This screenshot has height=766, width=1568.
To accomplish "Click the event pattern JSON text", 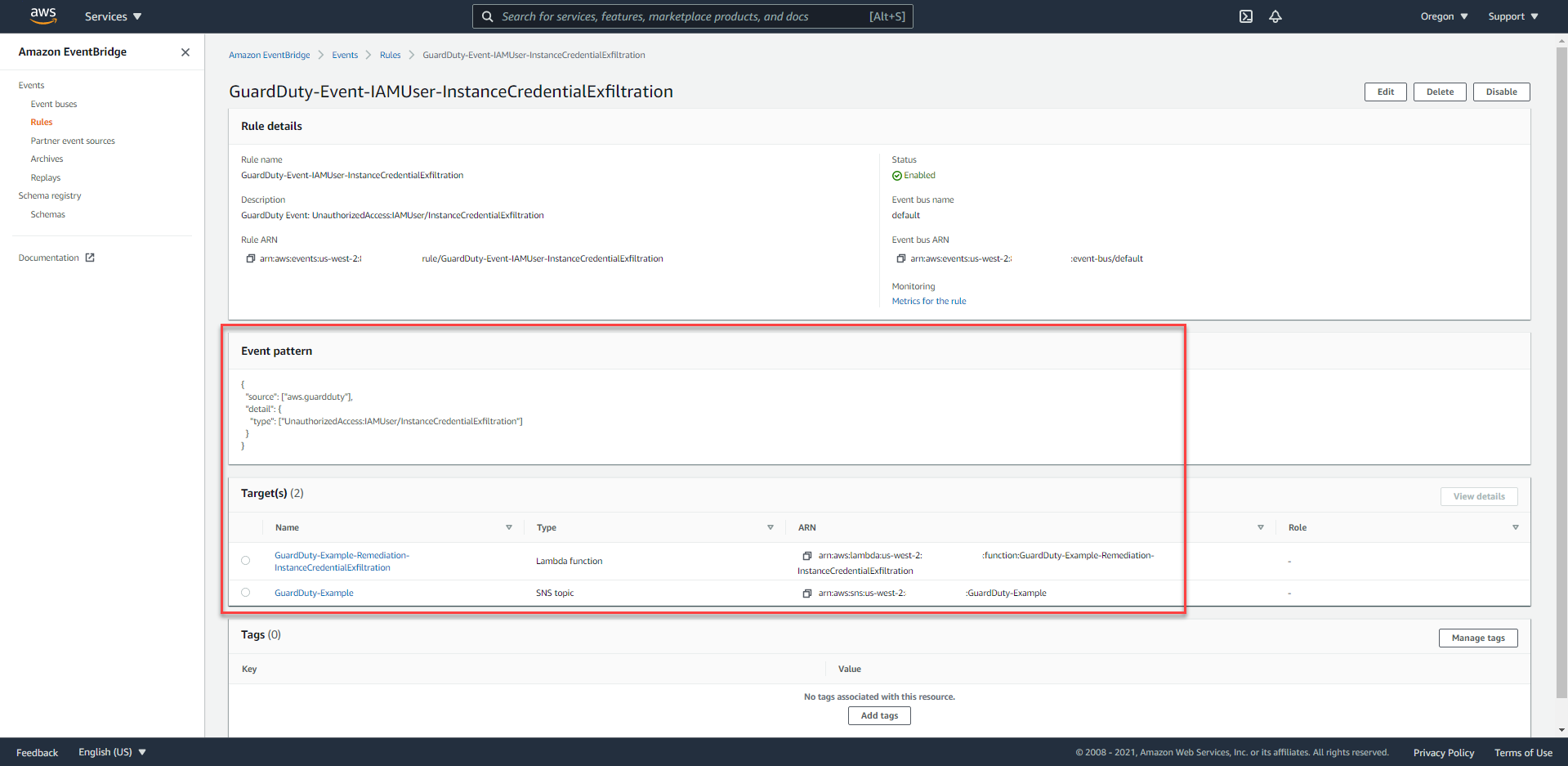I will tap(382, 415).
